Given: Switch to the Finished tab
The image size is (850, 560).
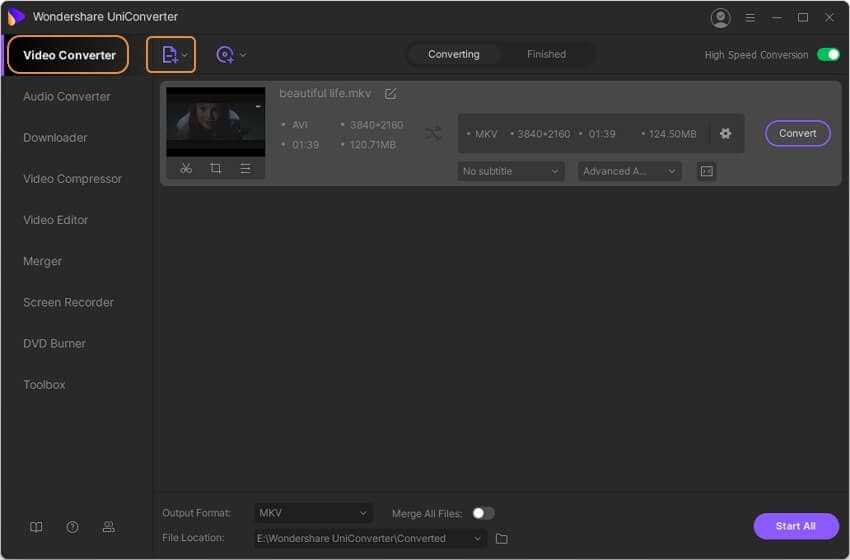Looking at the screenshot, I should click(x=546, y=54).
